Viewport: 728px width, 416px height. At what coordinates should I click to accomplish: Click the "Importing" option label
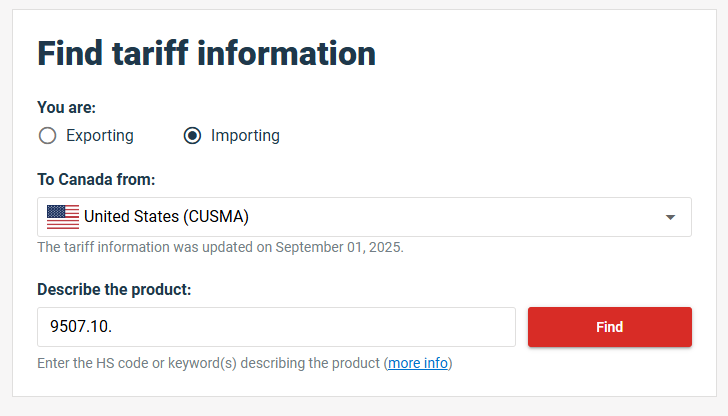pos(245,136)
